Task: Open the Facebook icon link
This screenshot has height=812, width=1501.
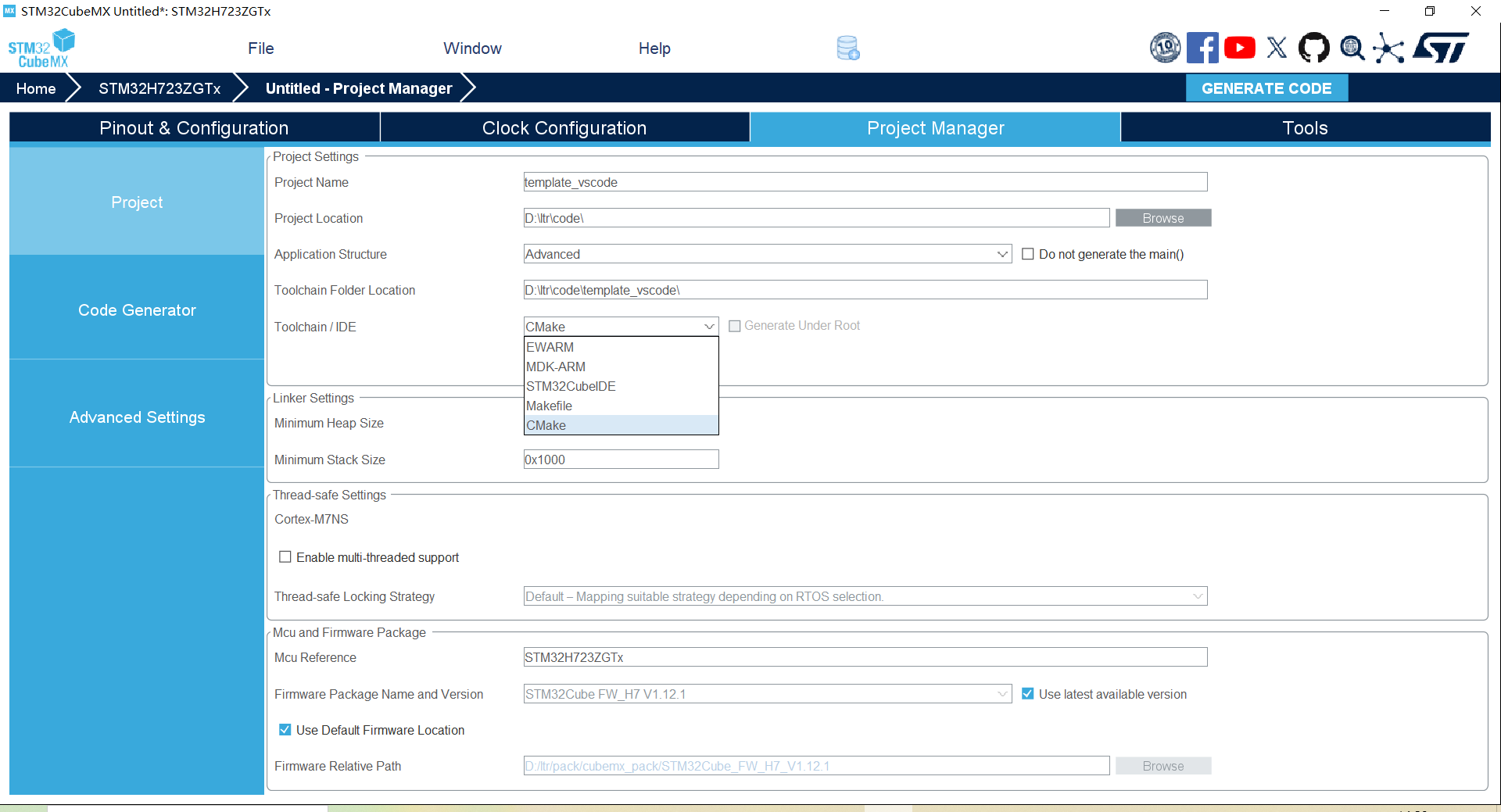Action: tap(1202, 48)
